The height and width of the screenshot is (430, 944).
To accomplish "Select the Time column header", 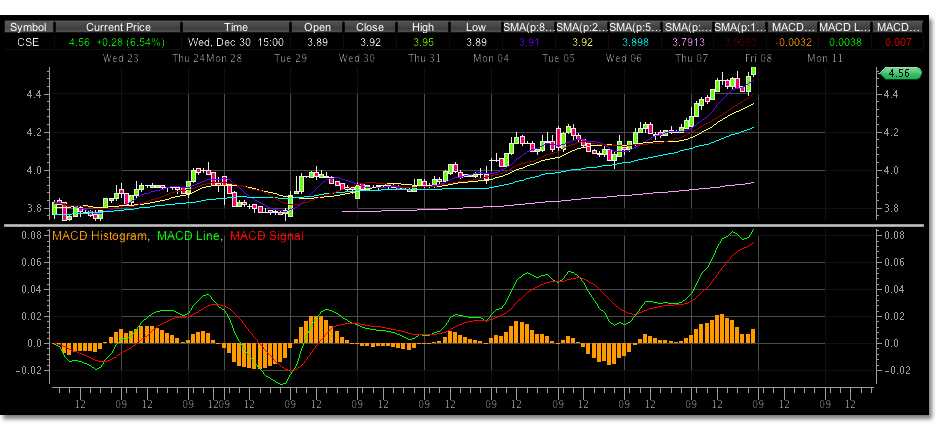I will [236, 28].
